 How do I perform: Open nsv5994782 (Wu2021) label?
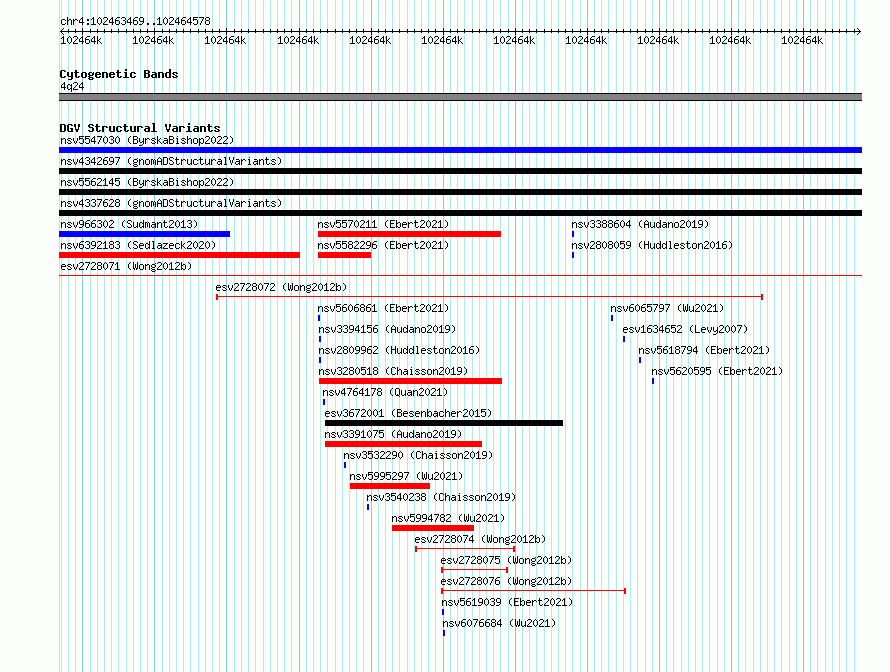coord(448,518)
